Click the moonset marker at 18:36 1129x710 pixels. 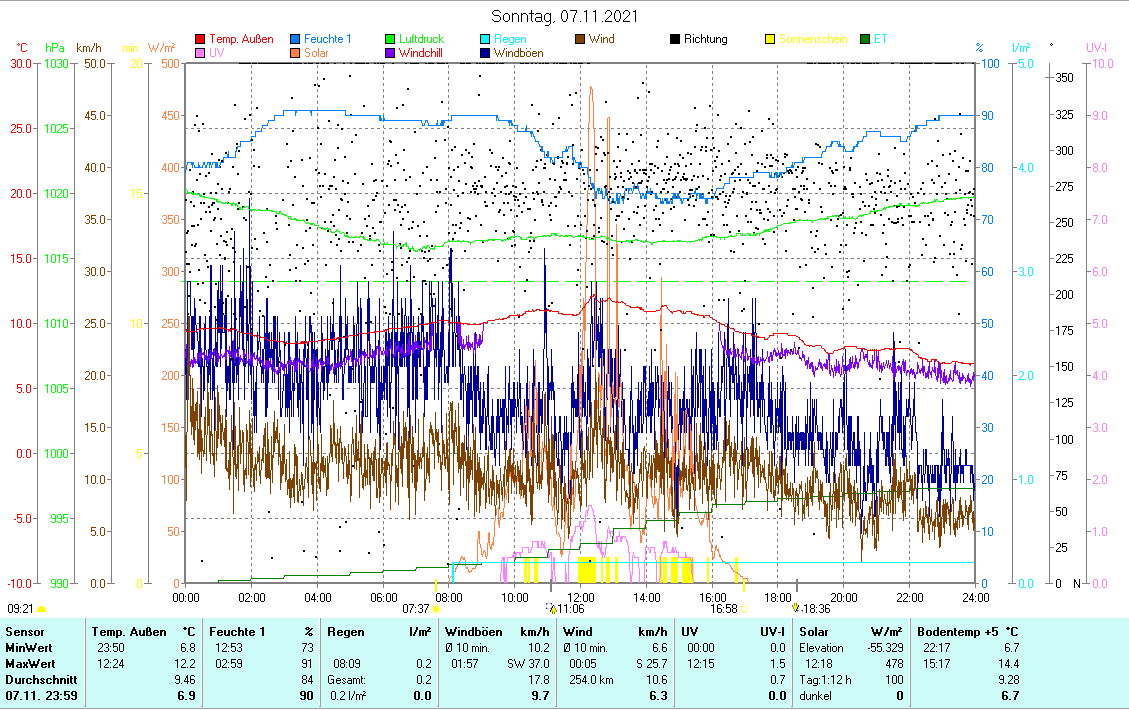pyautogui.click(x=795, y=608)
